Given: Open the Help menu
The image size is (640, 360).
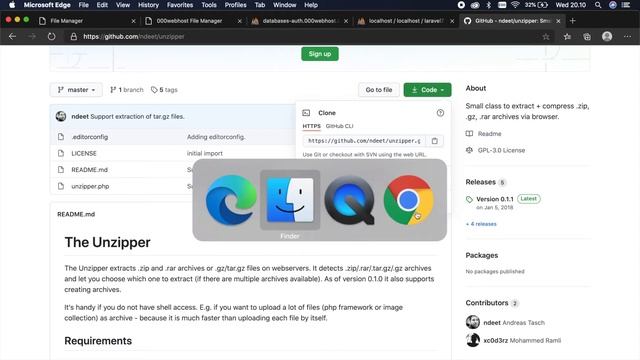Looking at the screenshot, I should click(x=311, y=5).
